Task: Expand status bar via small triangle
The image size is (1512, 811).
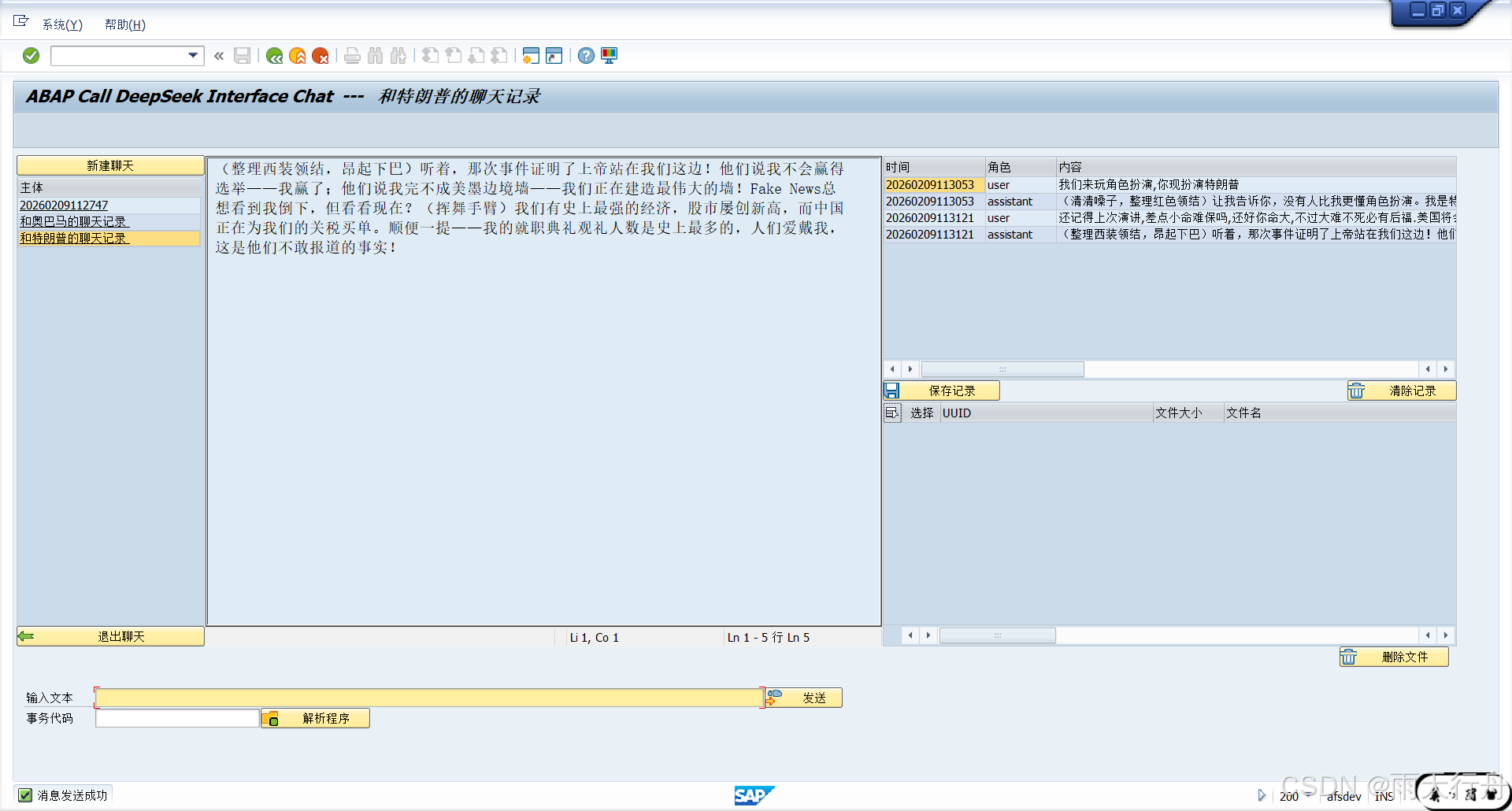Action: tap(1261, 795)
